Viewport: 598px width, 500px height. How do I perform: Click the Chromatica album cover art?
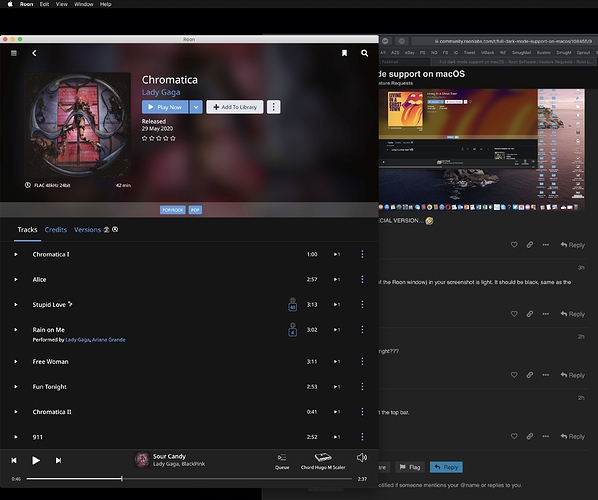(79, 125)
